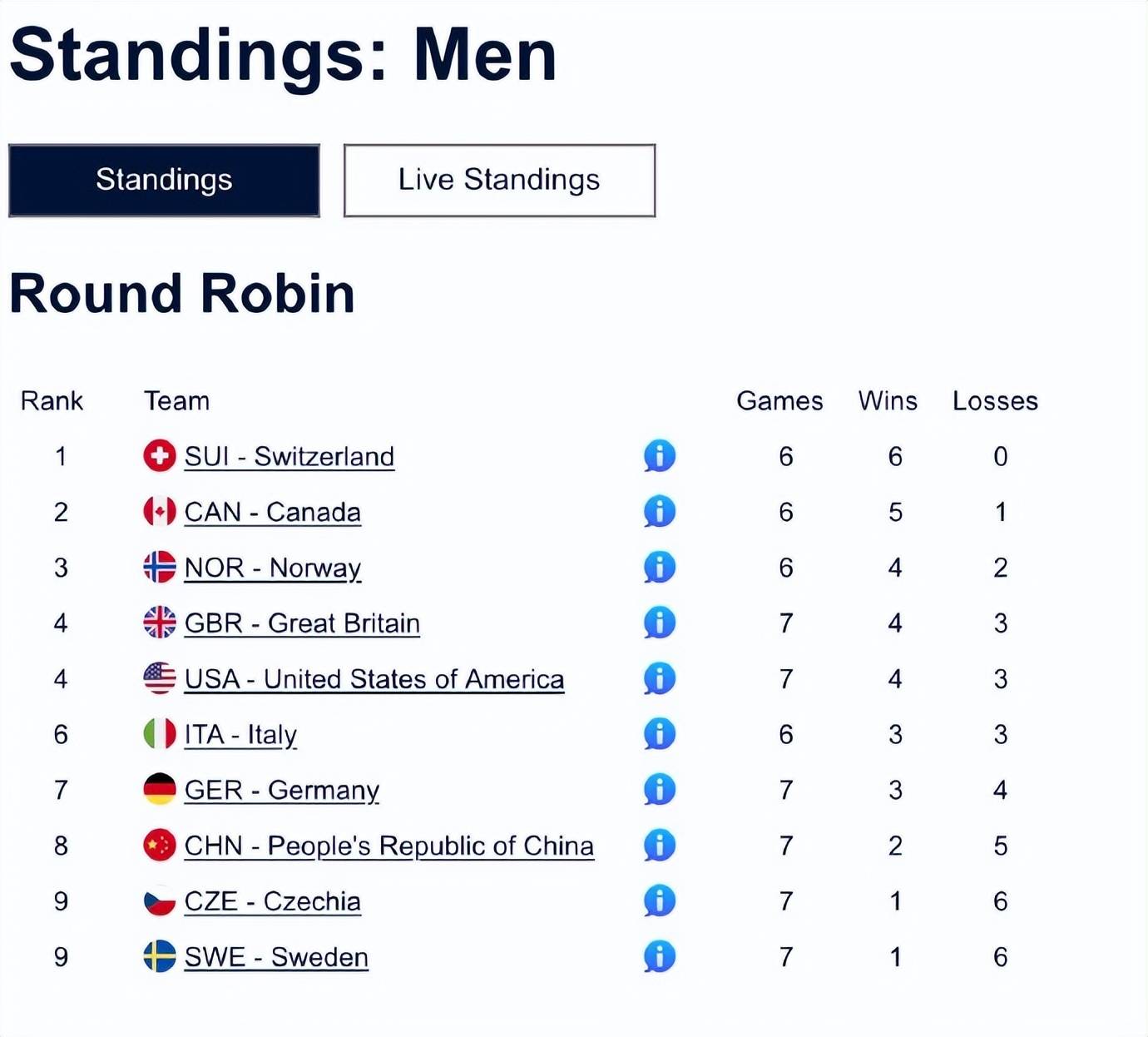This screenshot has height=1037, width=1148.
Task: Open the CHN - People's Republic of China link
Action: pyautogui.click(x=388, y=846)
